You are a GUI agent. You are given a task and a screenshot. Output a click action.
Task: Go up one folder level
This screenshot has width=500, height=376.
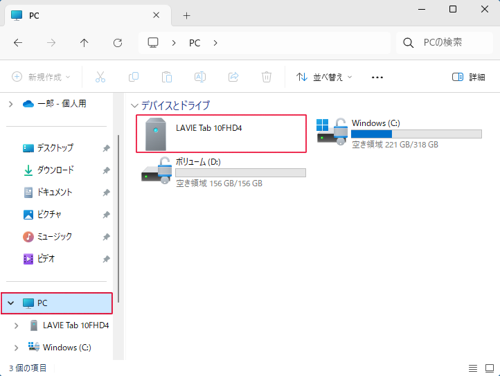click(x=84, y=43)
